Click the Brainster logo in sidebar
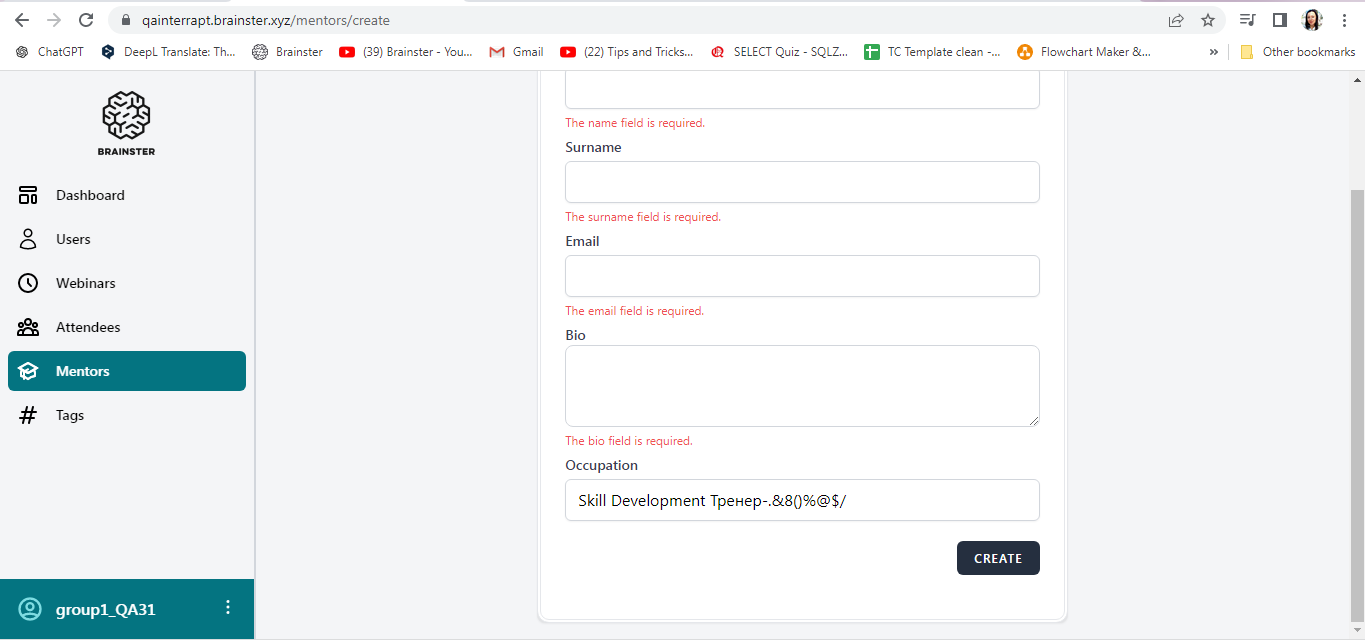The height and width of the screenshot is (641, 1365). [x=126, y=123]
